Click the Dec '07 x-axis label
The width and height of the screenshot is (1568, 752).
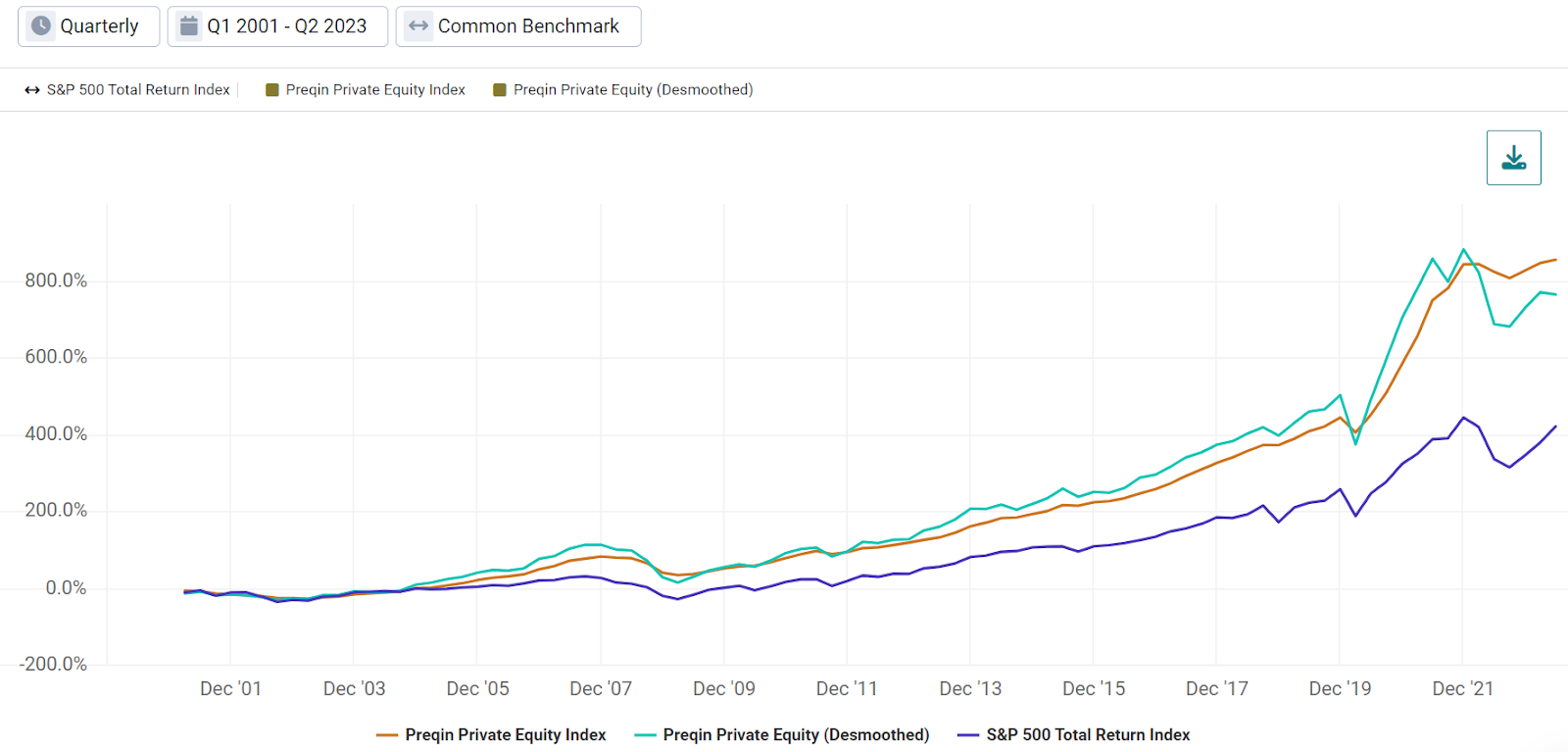[601, 688]
